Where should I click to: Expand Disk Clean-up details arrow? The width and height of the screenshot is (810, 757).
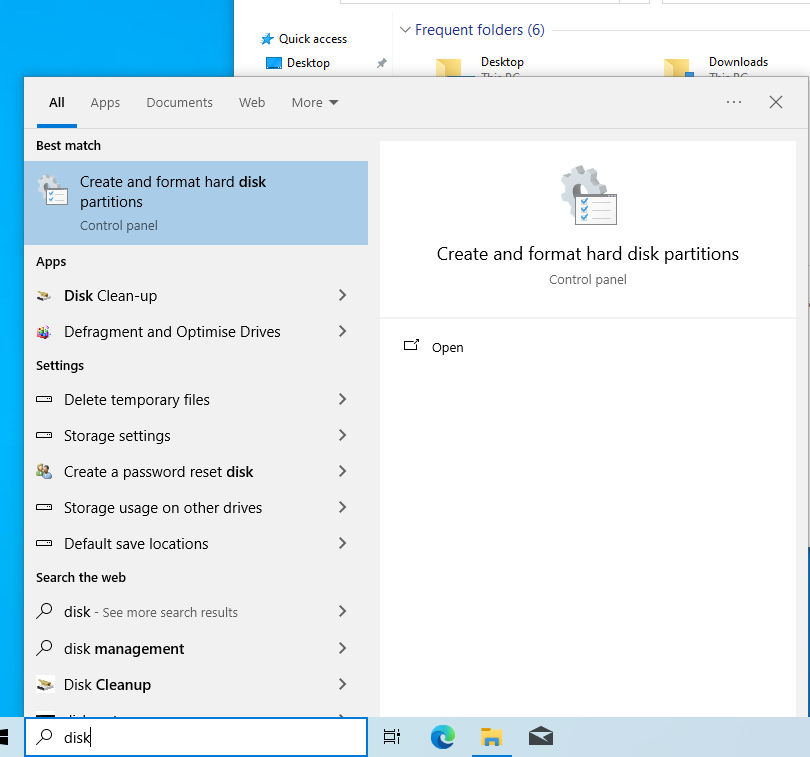(342, 296)
